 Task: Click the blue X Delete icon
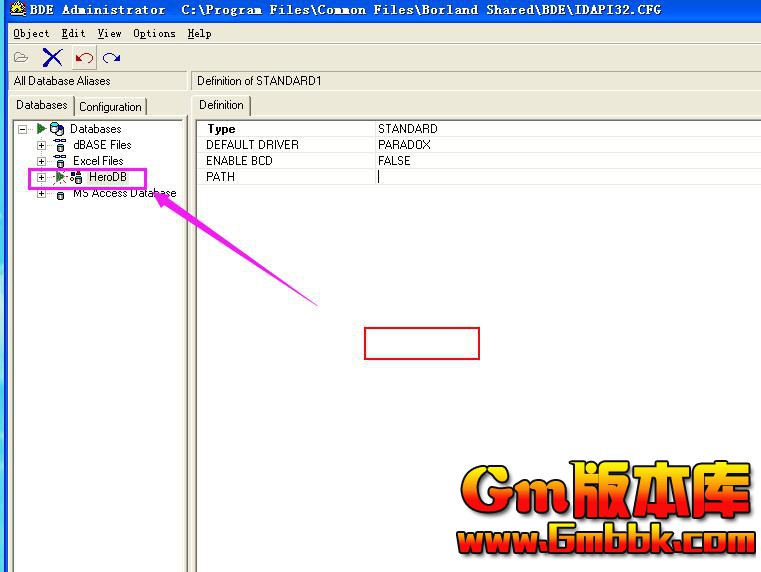point(52,58)
